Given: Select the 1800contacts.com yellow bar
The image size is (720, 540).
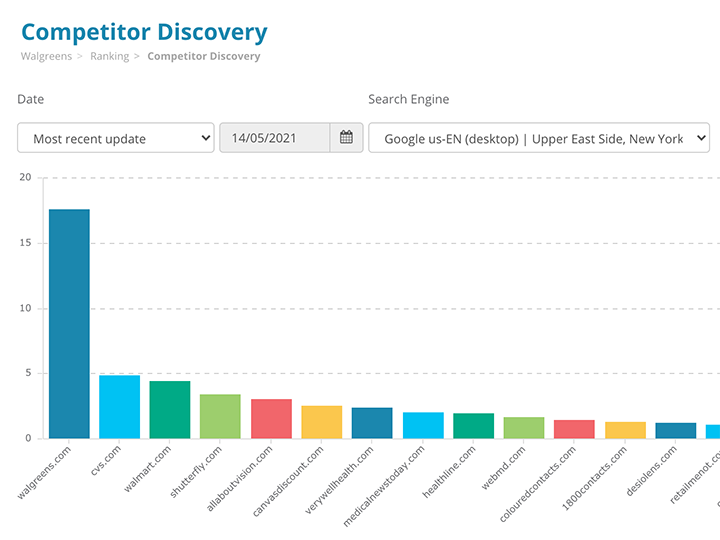Looking at the screenshot, I should [x=625, y=430].
